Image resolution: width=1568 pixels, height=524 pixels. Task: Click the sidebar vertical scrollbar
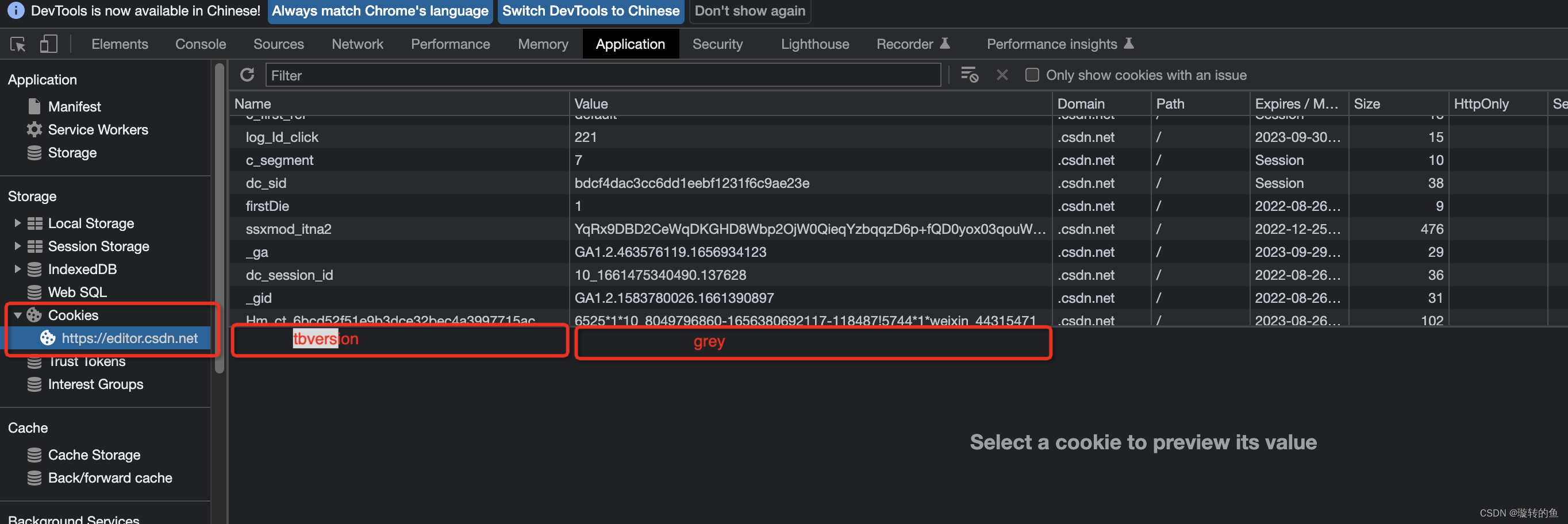point(219,219)
